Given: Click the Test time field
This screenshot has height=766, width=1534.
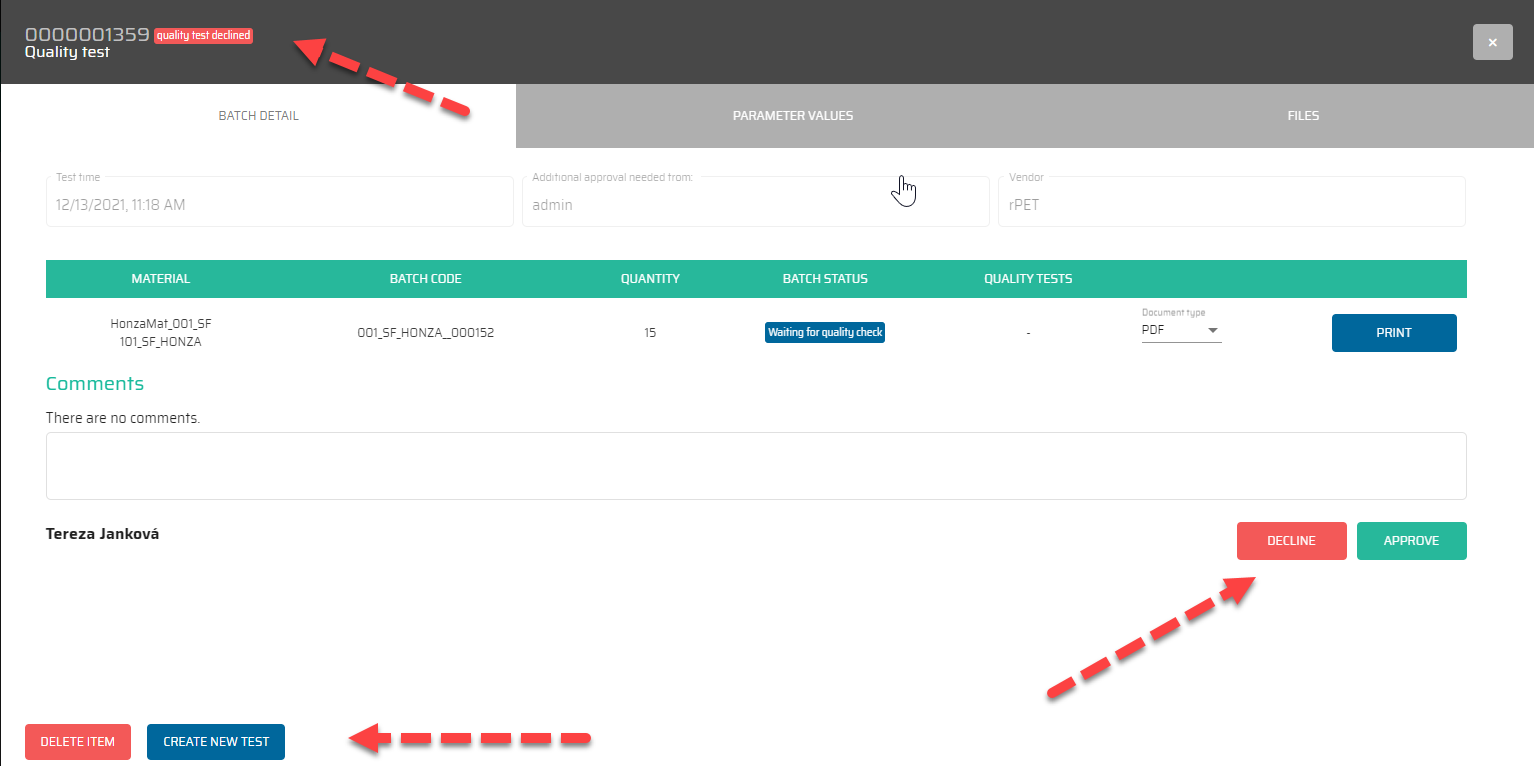Looking at the screenshot, I should [x=279, y=204].
